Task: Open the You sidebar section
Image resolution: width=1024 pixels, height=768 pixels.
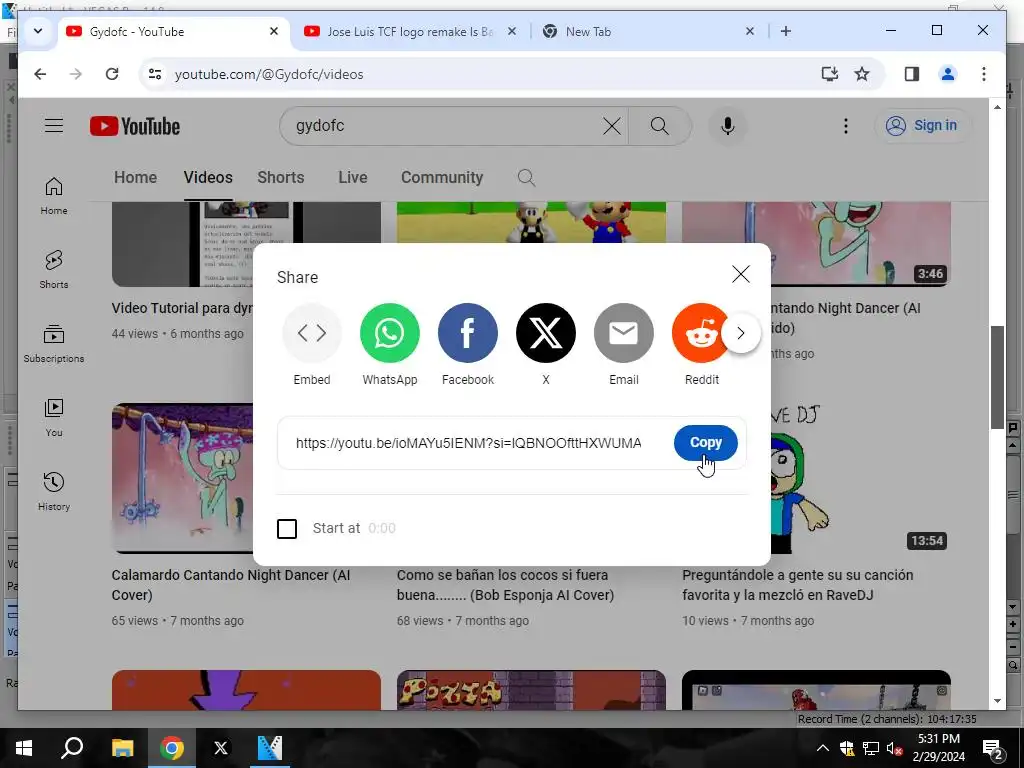Action: coord(54,418)
